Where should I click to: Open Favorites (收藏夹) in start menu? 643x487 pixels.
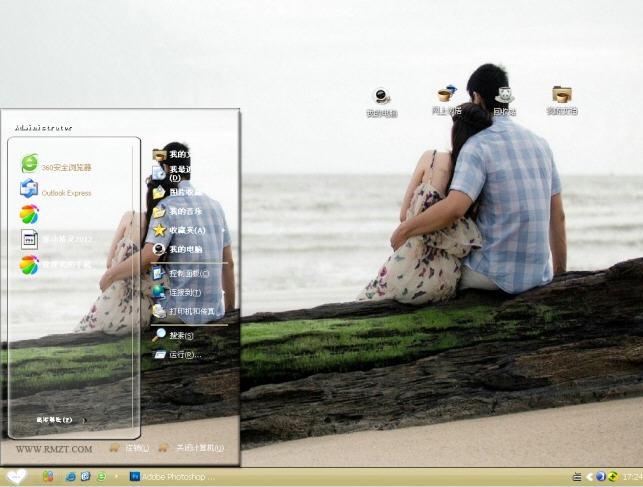pos(179,230)
